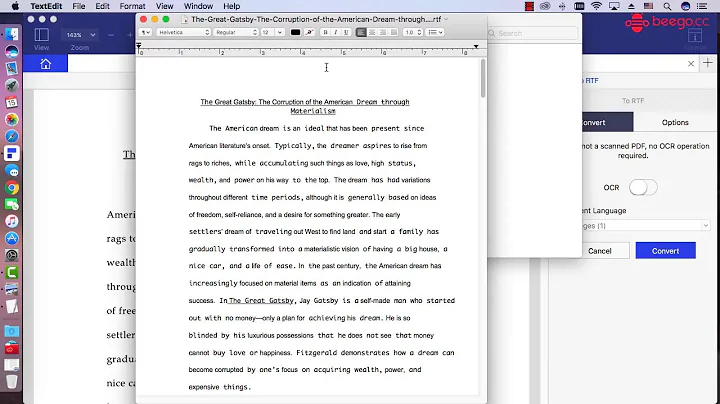The image size is (720, 404).
Task: Click the Cancel button in convert panel
Action: click(x=600, y=251)
